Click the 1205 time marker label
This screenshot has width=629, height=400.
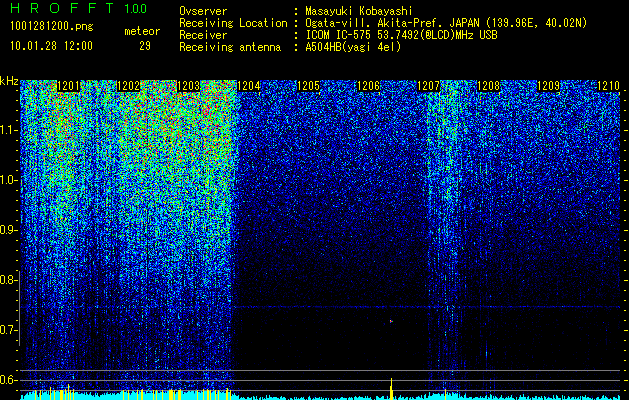308,86
